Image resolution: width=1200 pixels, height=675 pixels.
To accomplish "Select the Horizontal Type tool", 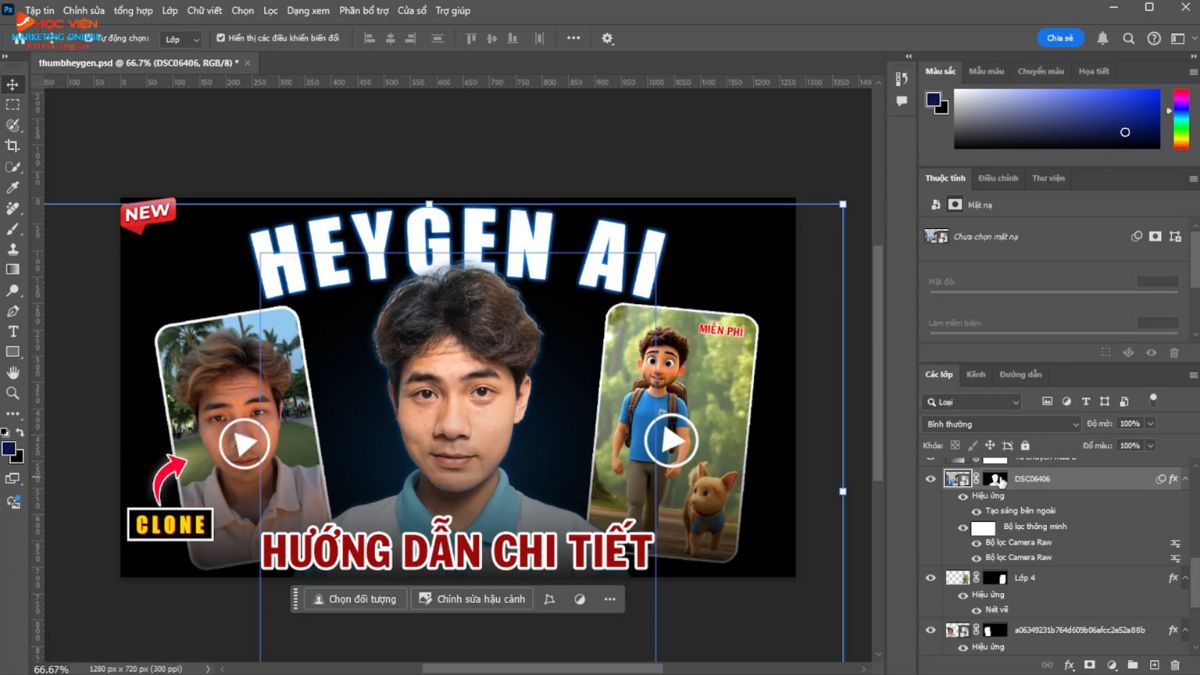I will 13,331.
